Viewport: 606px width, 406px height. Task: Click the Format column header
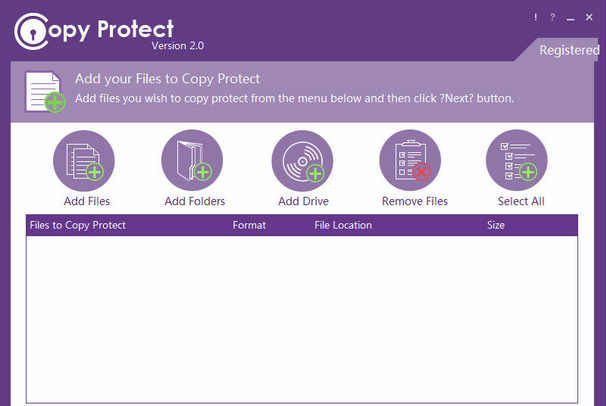(249, 225)
